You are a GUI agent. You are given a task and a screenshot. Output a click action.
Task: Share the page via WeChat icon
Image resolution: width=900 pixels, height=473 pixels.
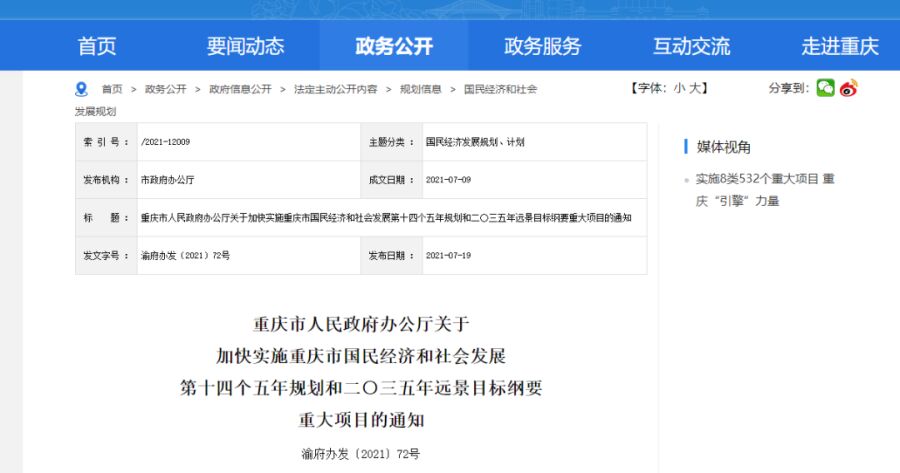pyautogui.click(x=825, y=88)
